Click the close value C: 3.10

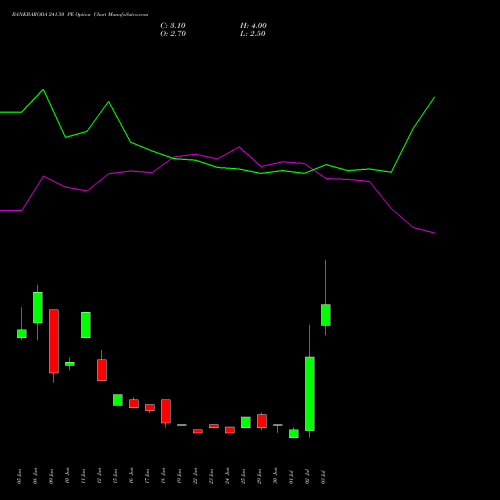pyautogui.click(x=173, y=26)
